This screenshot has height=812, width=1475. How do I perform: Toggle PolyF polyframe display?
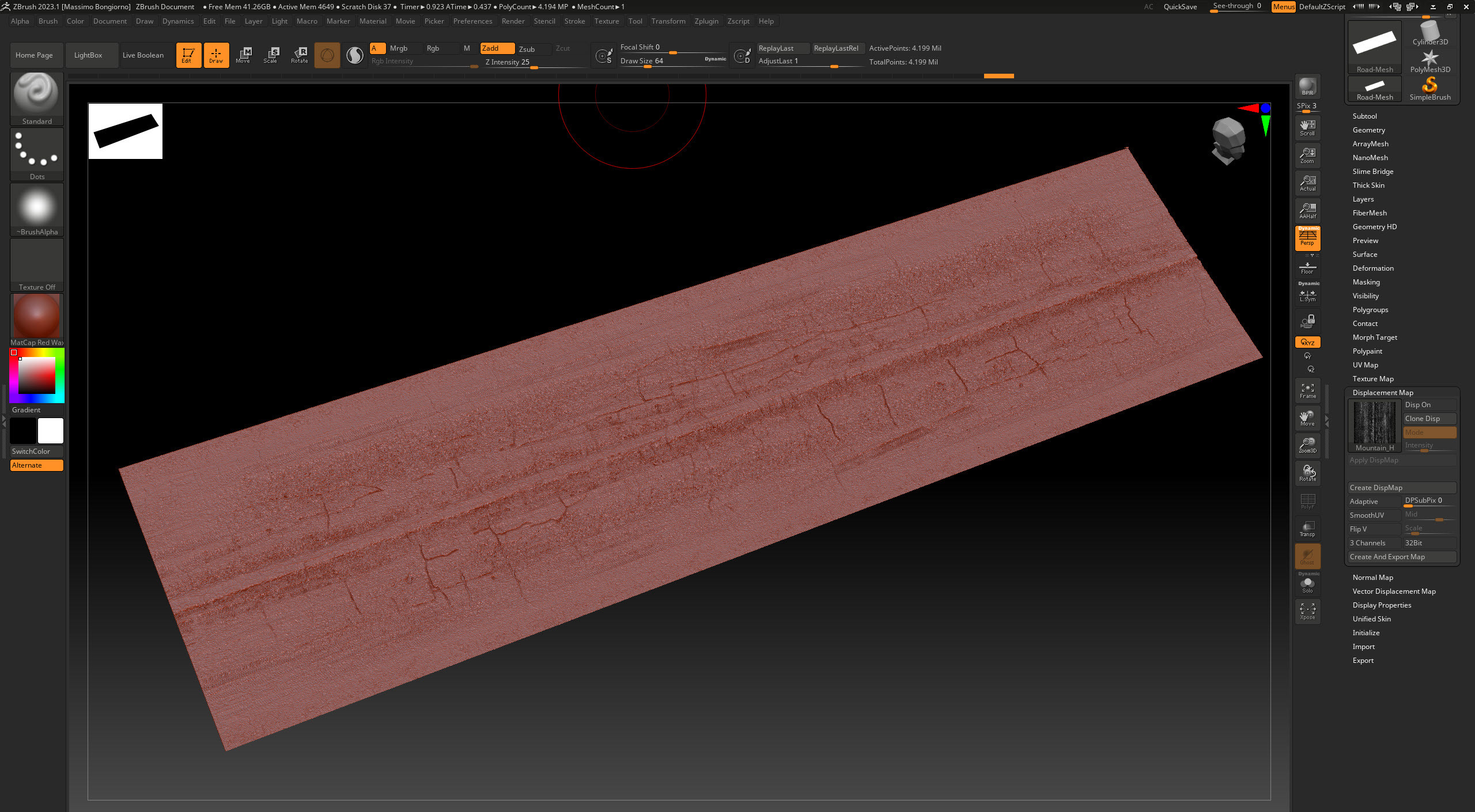(1307, 500)
